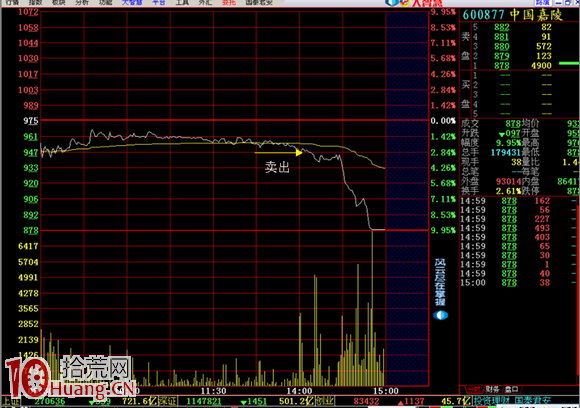
Task: Click the 947 price axis label
Action: 30,152
